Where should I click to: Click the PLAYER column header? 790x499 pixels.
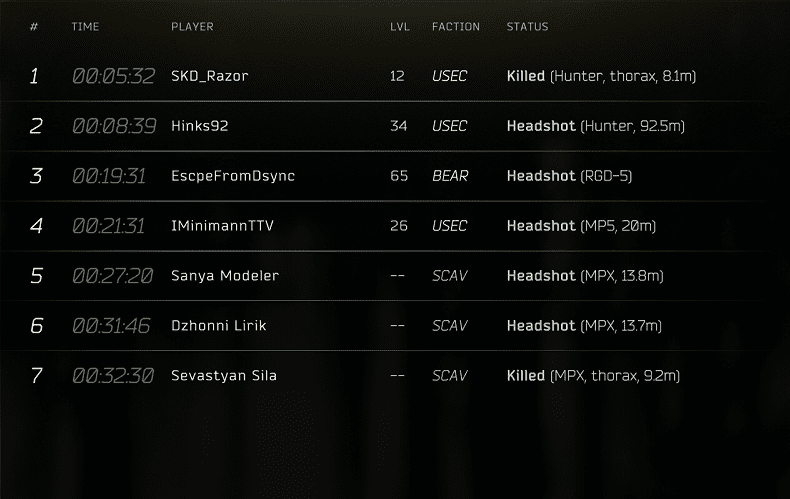tap(192, 27)
